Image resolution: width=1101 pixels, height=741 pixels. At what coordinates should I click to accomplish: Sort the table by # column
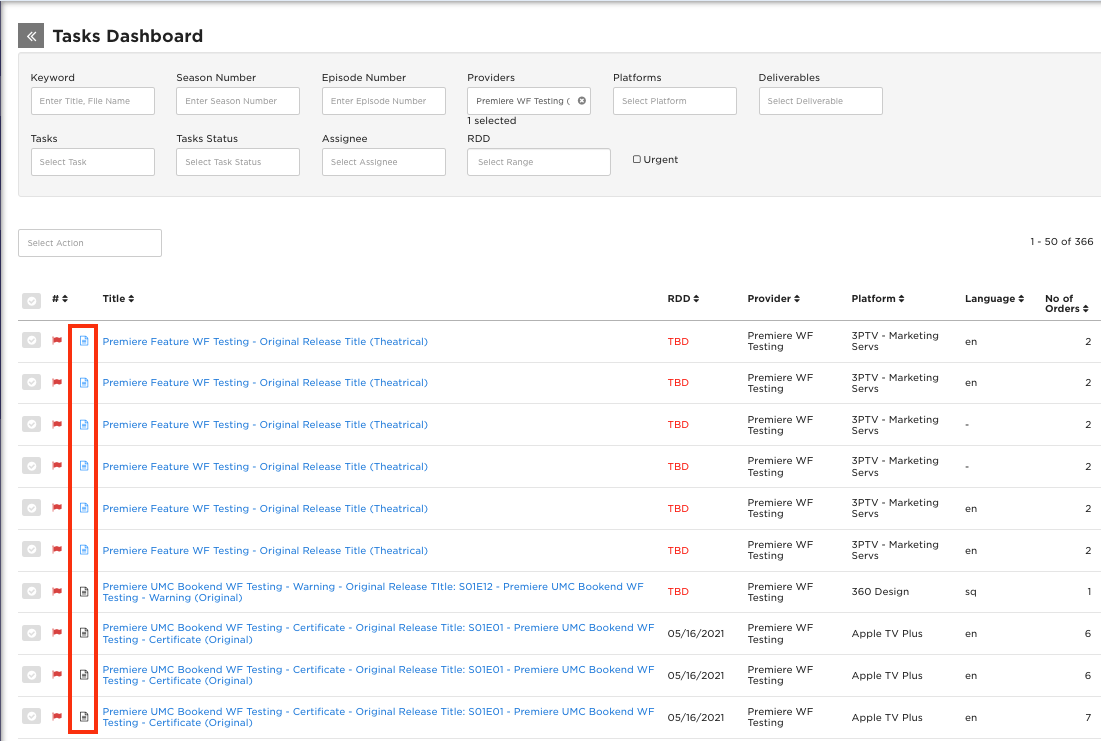pyautogui.click(x=60, y=299)
